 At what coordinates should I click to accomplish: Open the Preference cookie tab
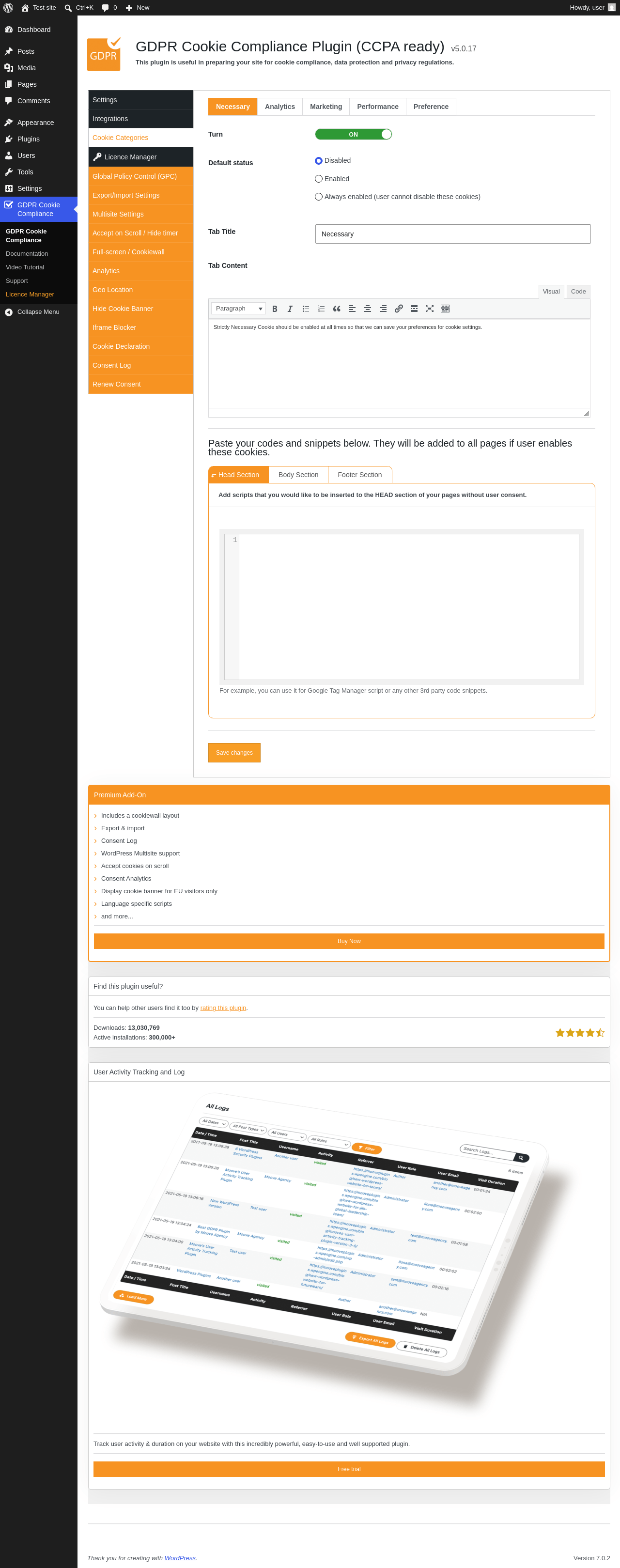point(431,107)
